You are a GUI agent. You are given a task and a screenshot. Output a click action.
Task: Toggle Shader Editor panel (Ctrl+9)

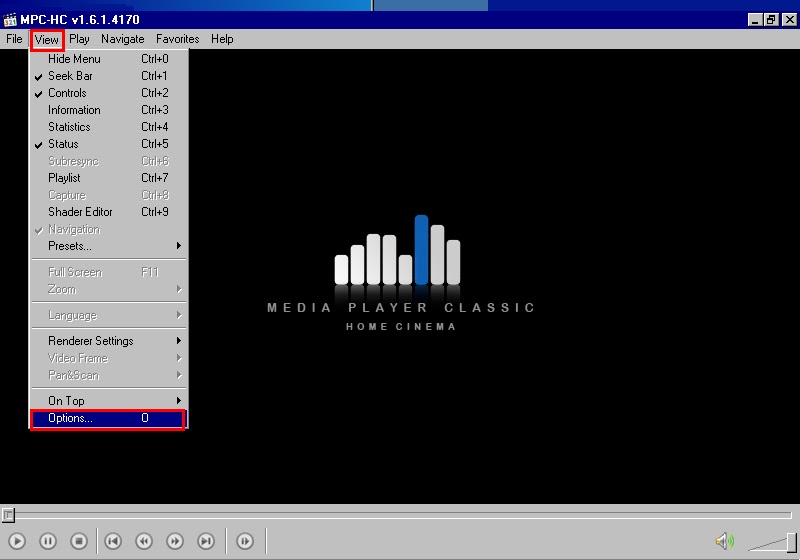pos(108,212)
